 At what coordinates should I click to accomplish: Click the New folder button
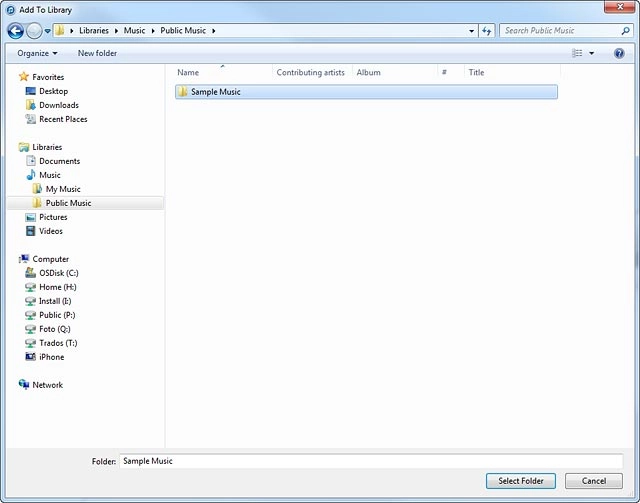(97, 53)
